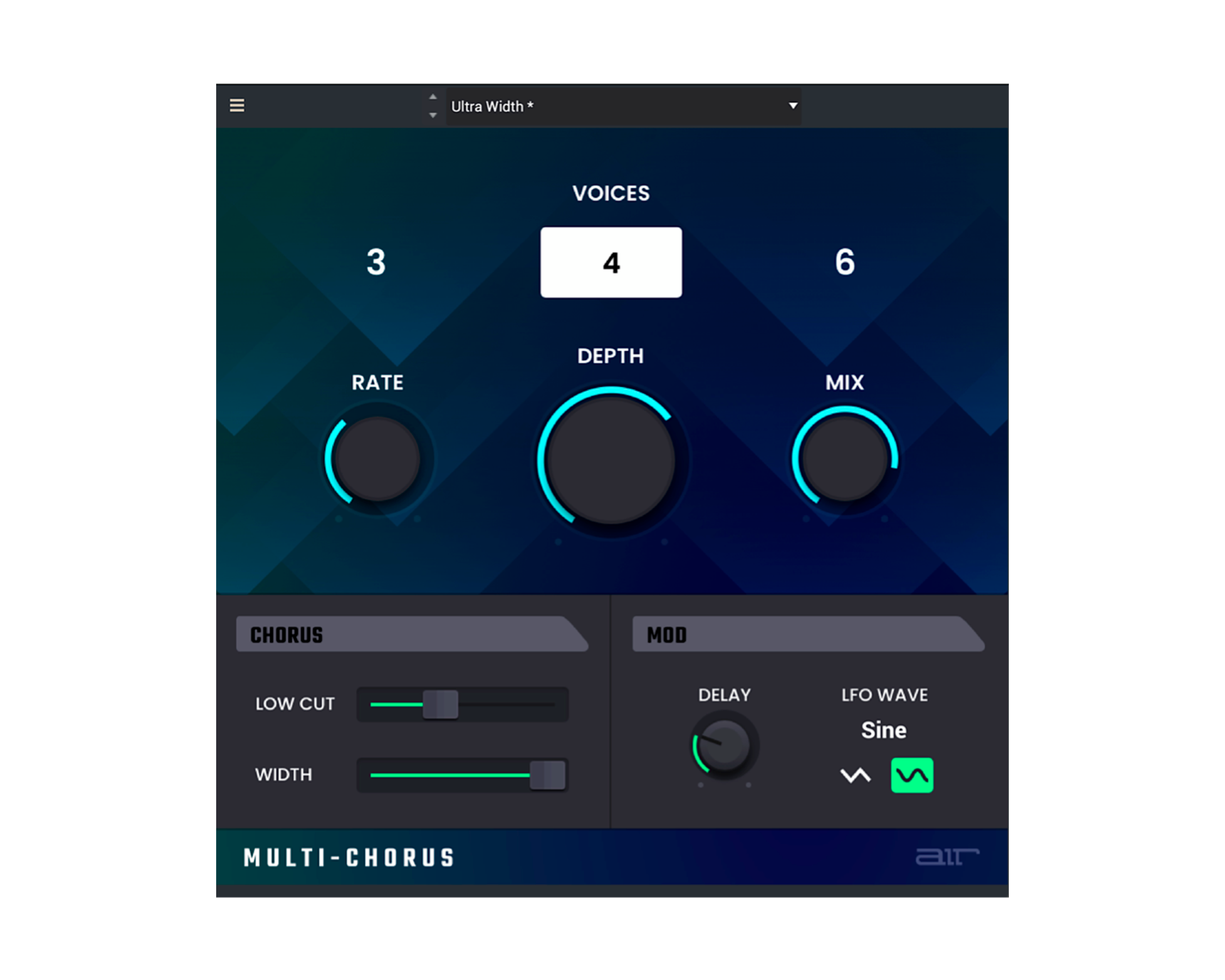Click the LFO WAVE label

point(885,695)
